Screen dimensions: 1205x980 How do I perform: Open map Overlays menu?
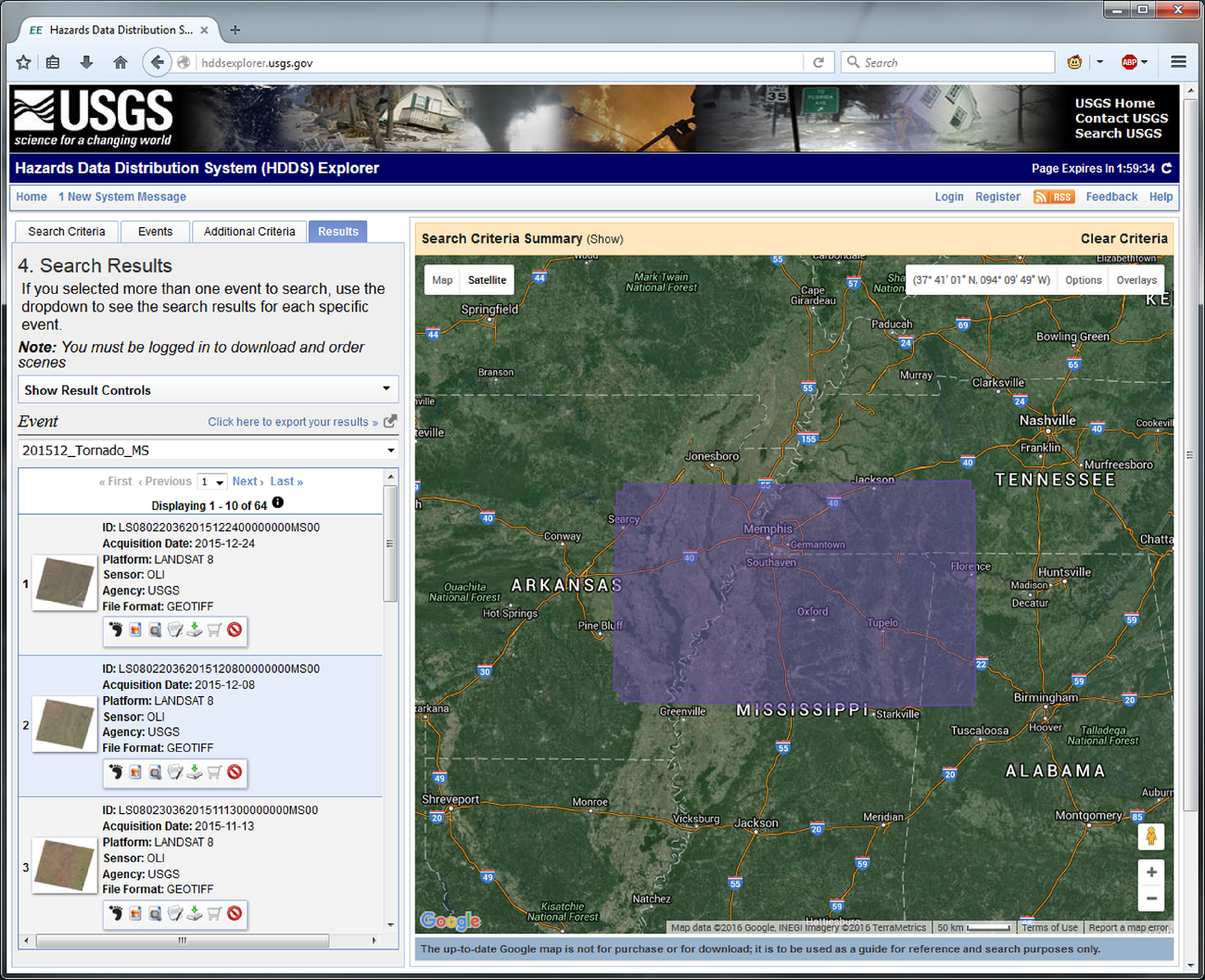[1136, 280]
